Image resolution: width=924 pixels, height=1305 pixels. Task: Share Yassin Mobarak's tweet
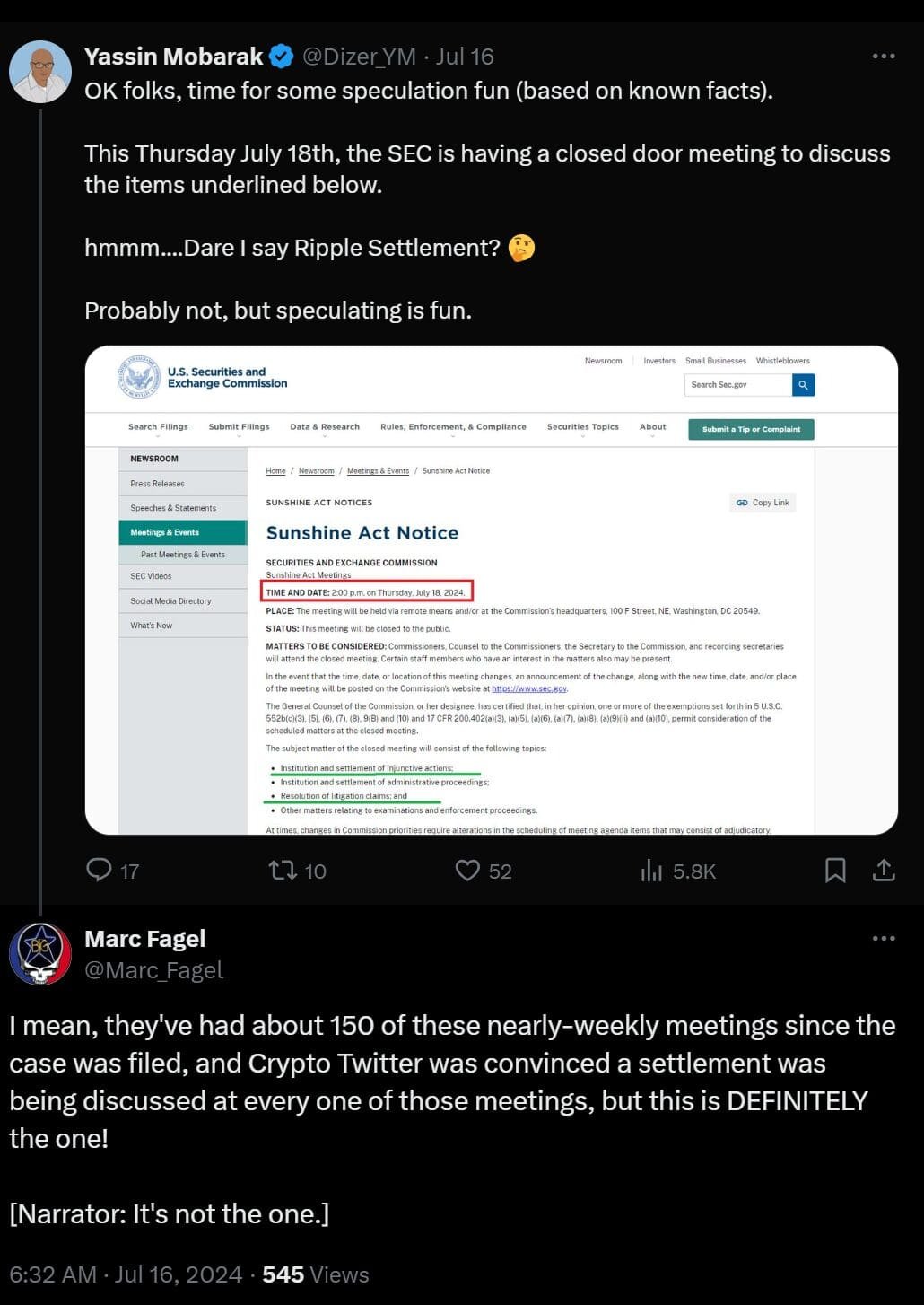884,870
